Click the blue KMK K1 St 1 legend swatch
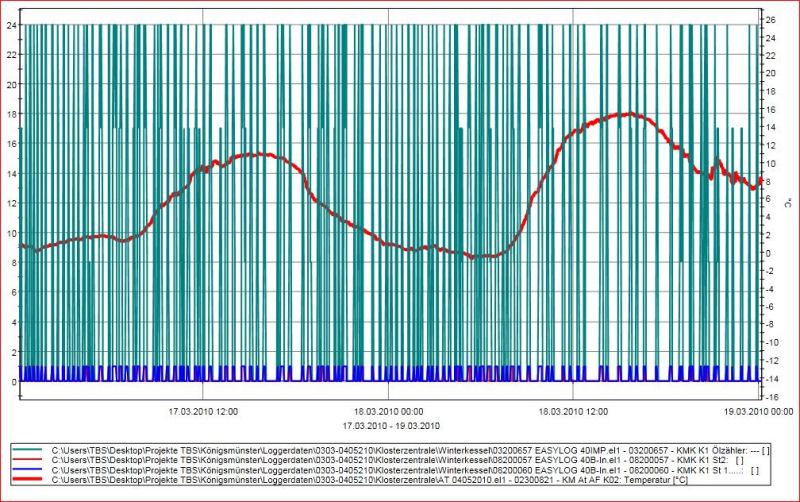Viewport: 800px width, 502px height. coord(30,472)
